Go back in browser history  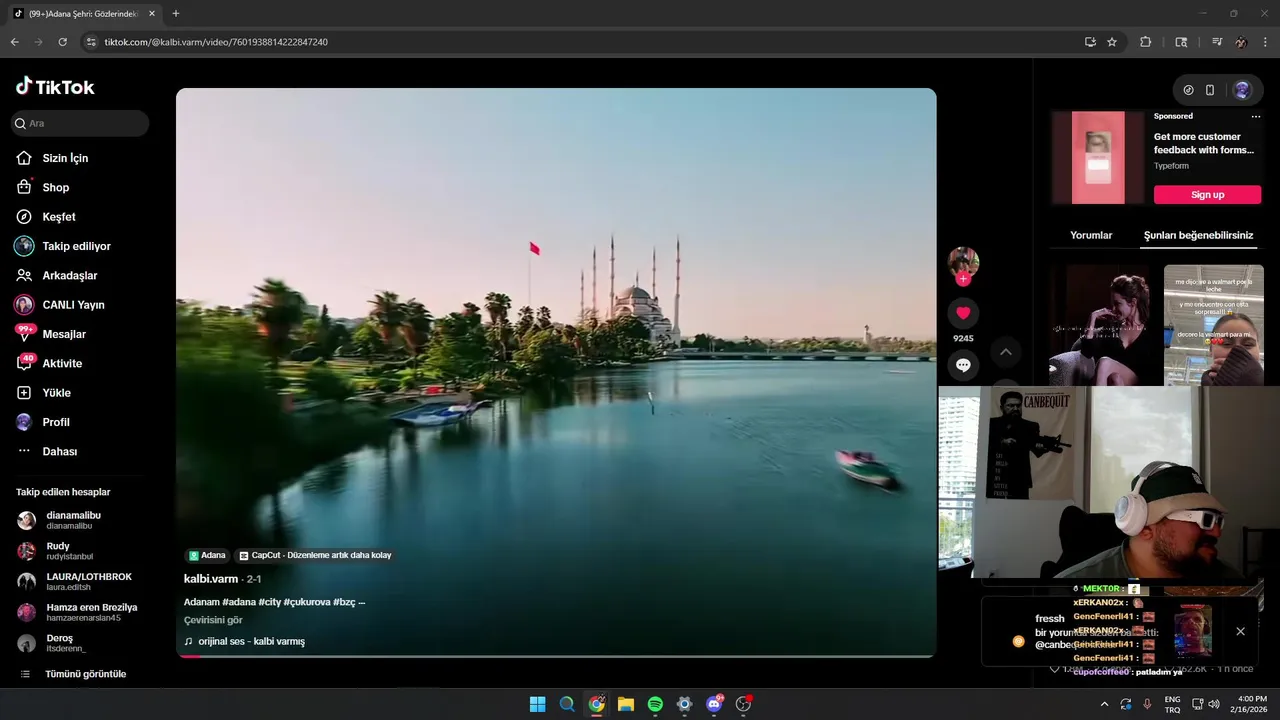pos(15,42)
